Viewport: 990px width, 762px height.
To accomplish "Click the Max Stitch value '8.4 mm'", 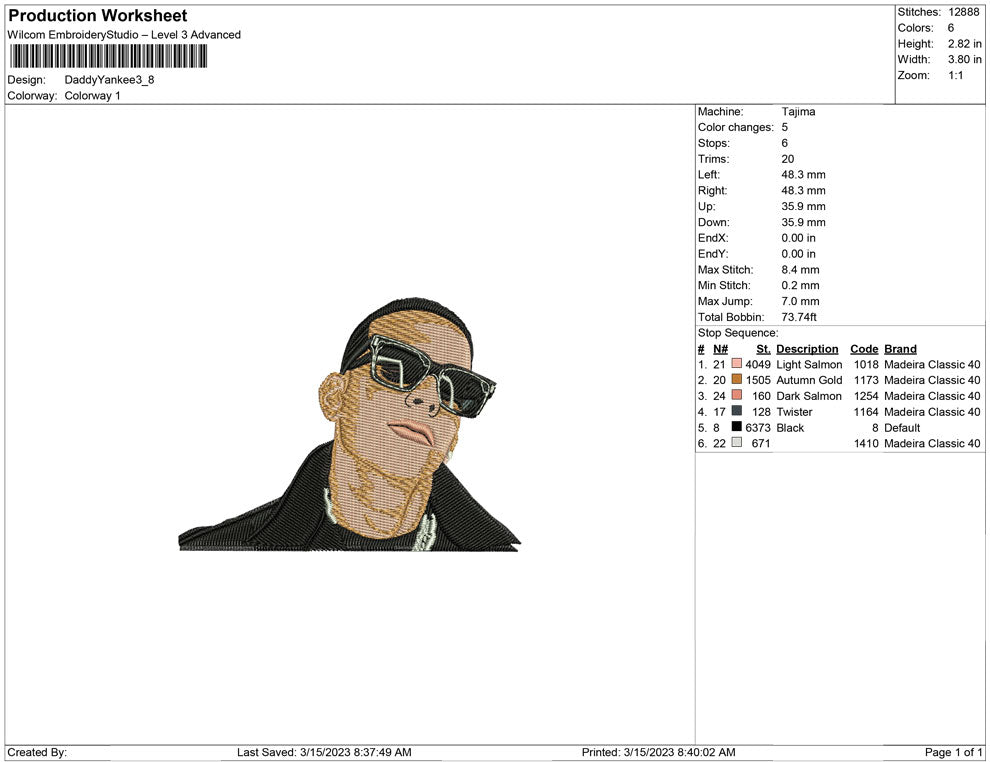I will coord(800,270).
